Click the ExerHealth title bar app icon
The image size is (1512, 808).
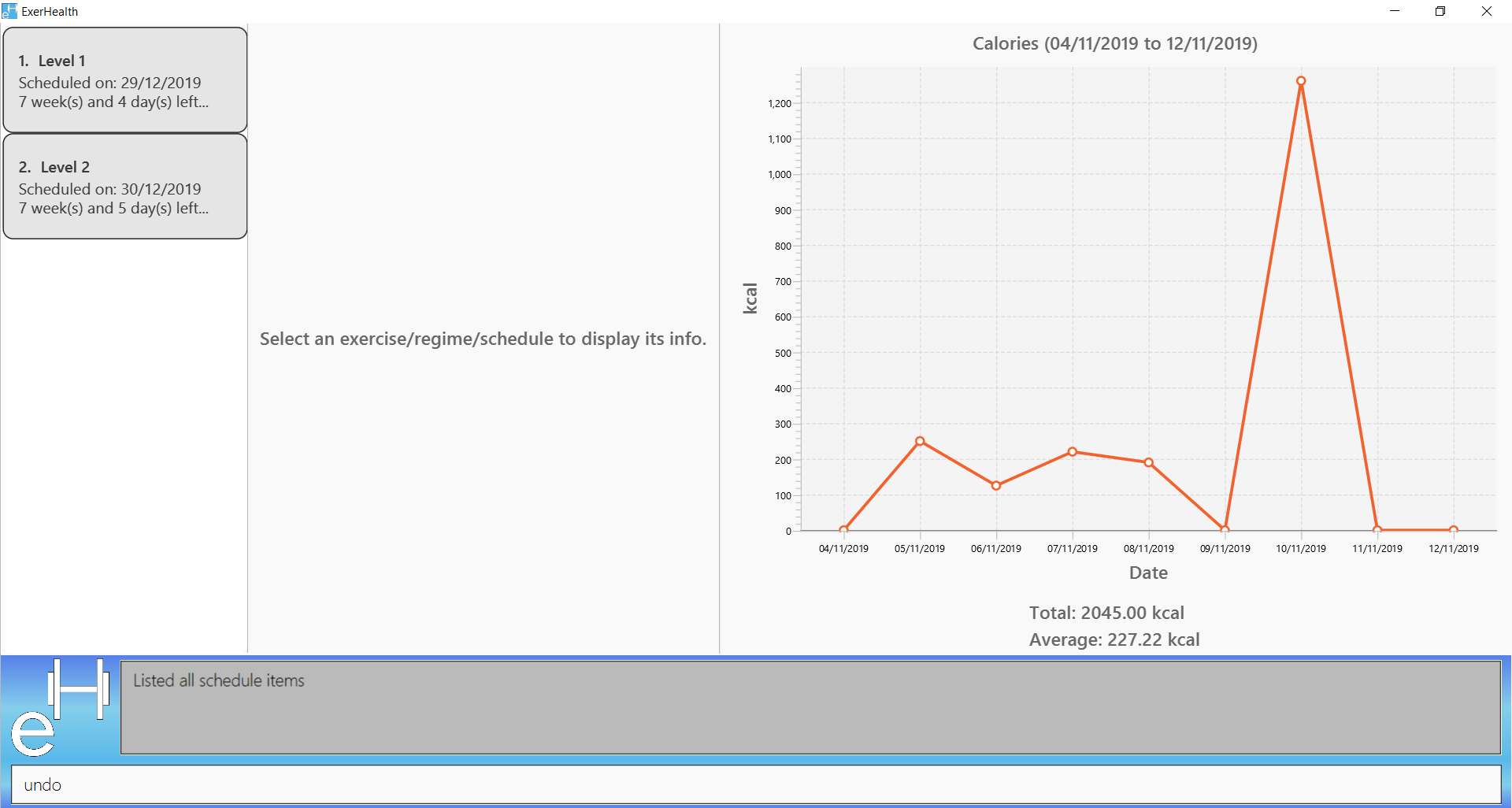click(x=9, y=11)
